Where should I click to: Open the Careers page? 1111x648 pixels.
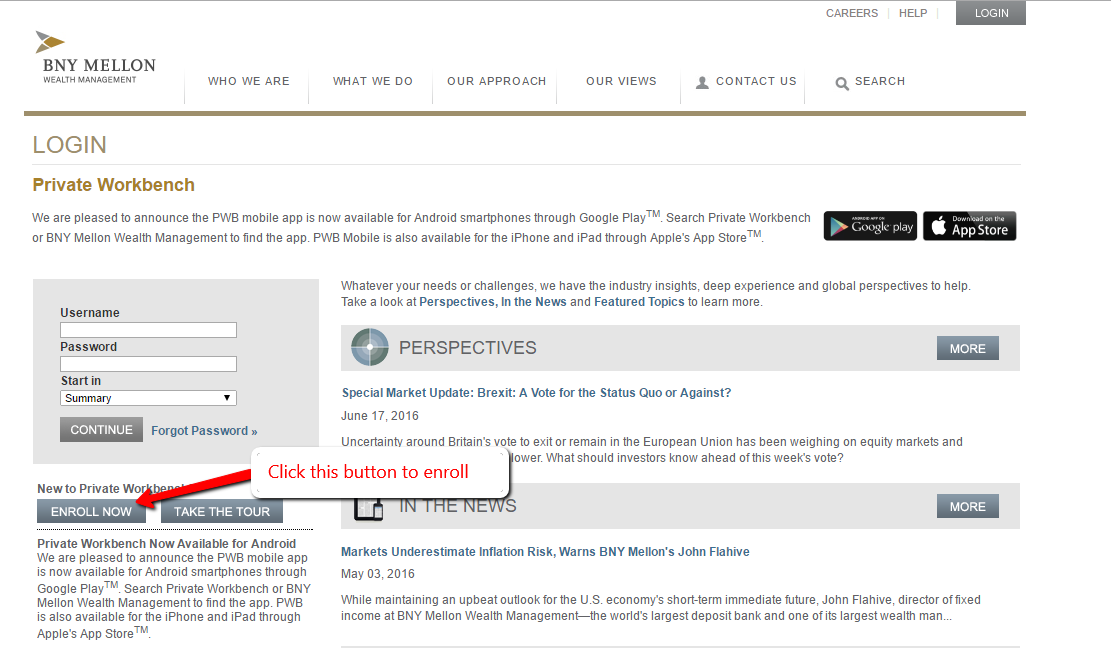point(851,13)
